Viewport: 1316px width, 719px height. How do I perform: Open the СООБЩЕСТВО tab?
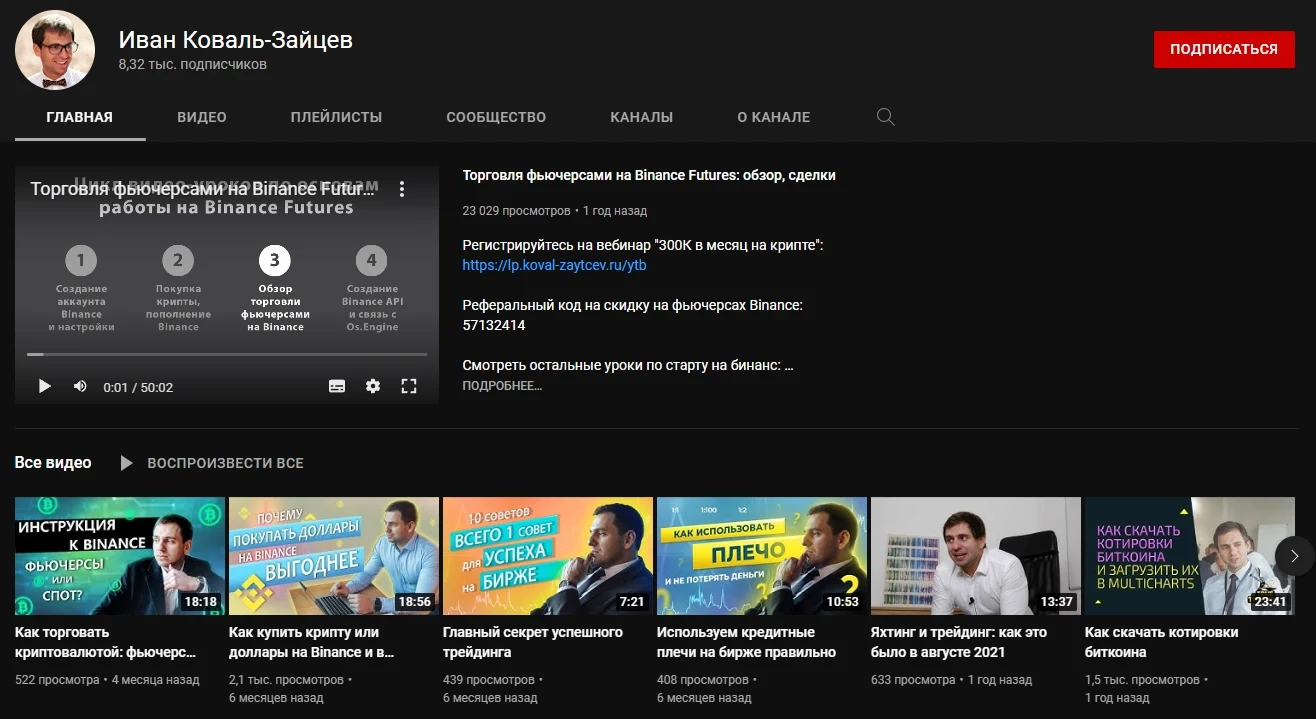(496, 117)
